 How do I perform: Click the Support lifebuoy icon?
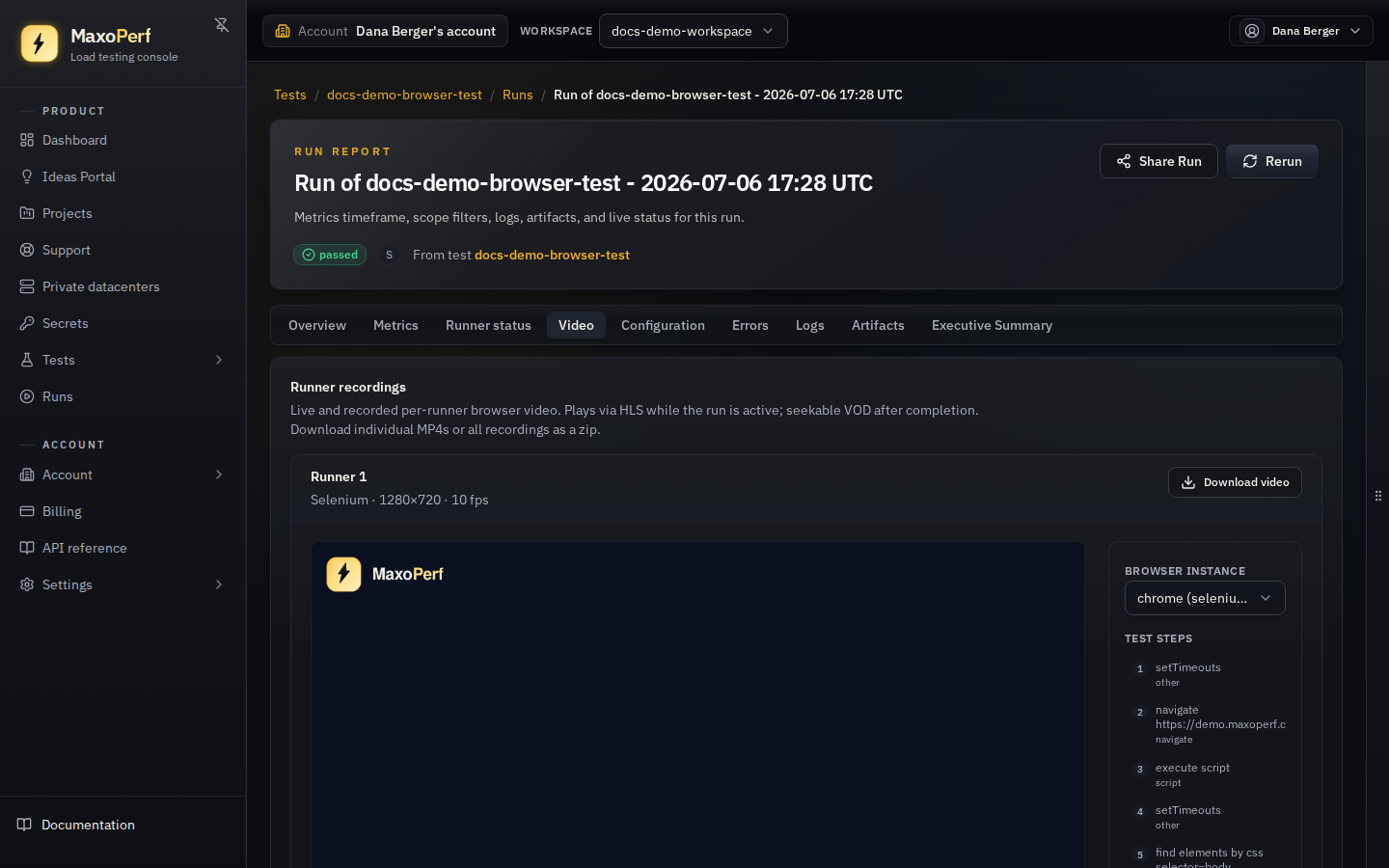27,250
